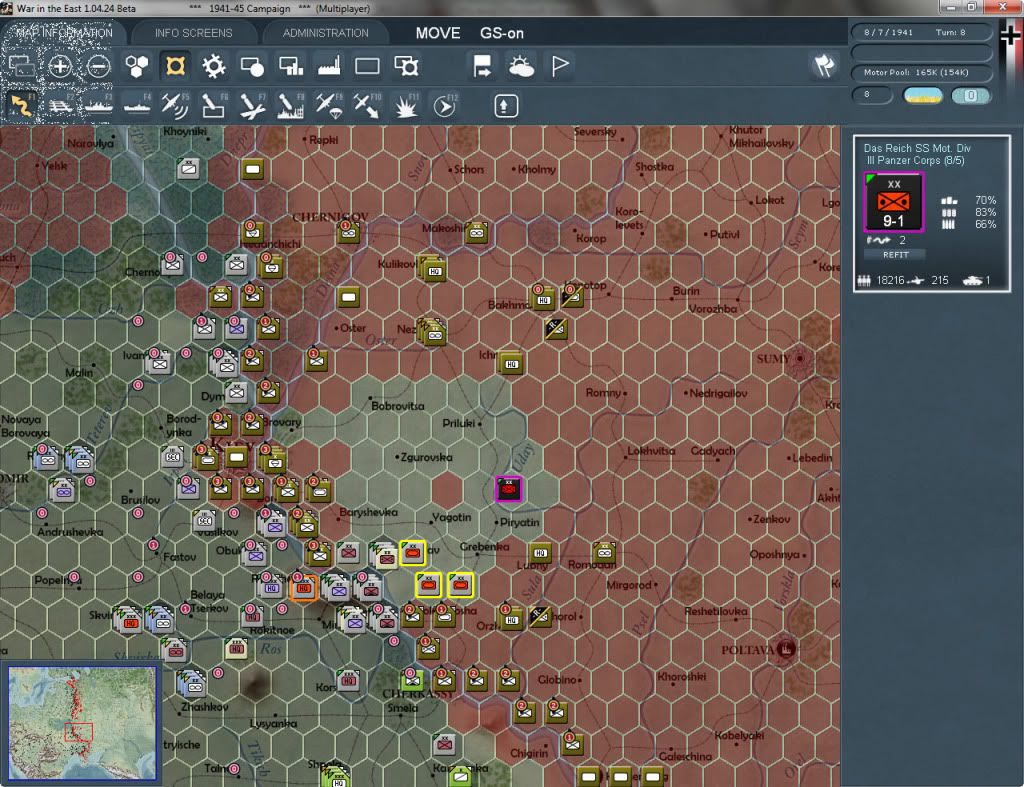Select the F6 bombing mode icon

tap(214, 106)
